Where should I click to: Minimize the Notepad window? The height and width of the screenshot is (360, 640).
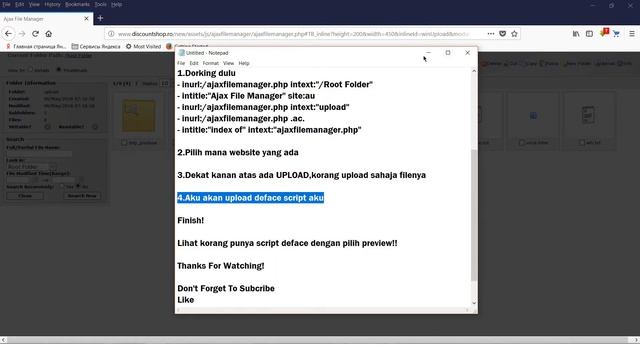point(428,53)
